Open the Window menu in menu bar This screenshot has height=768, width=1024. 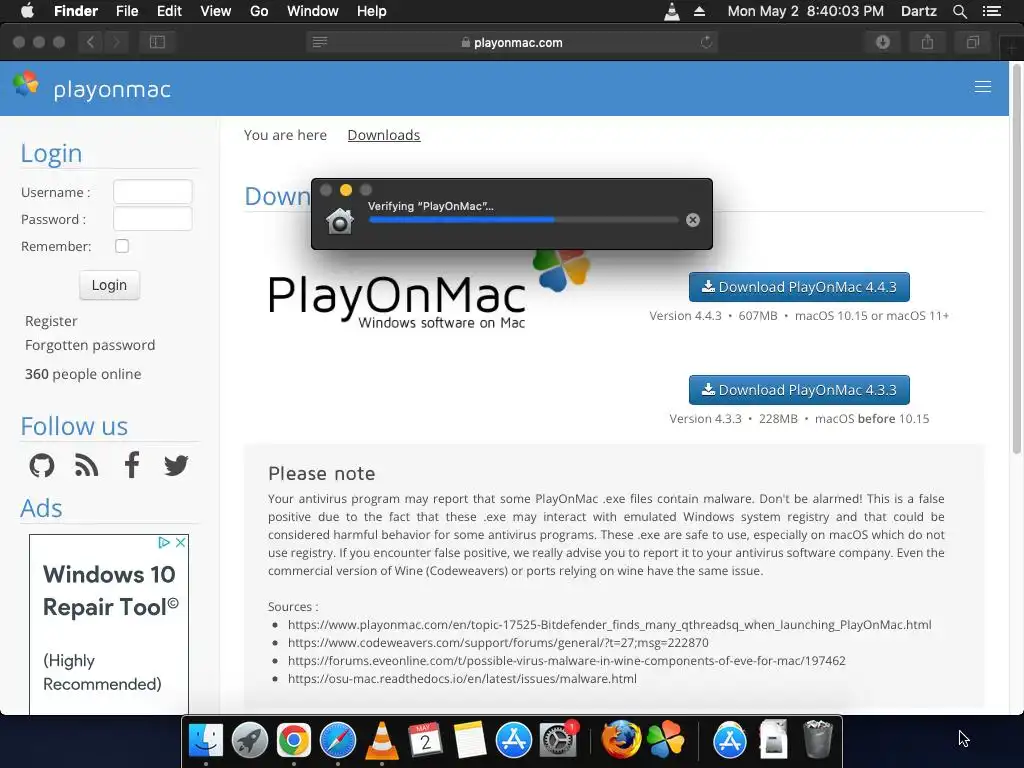tap(313, 11)
